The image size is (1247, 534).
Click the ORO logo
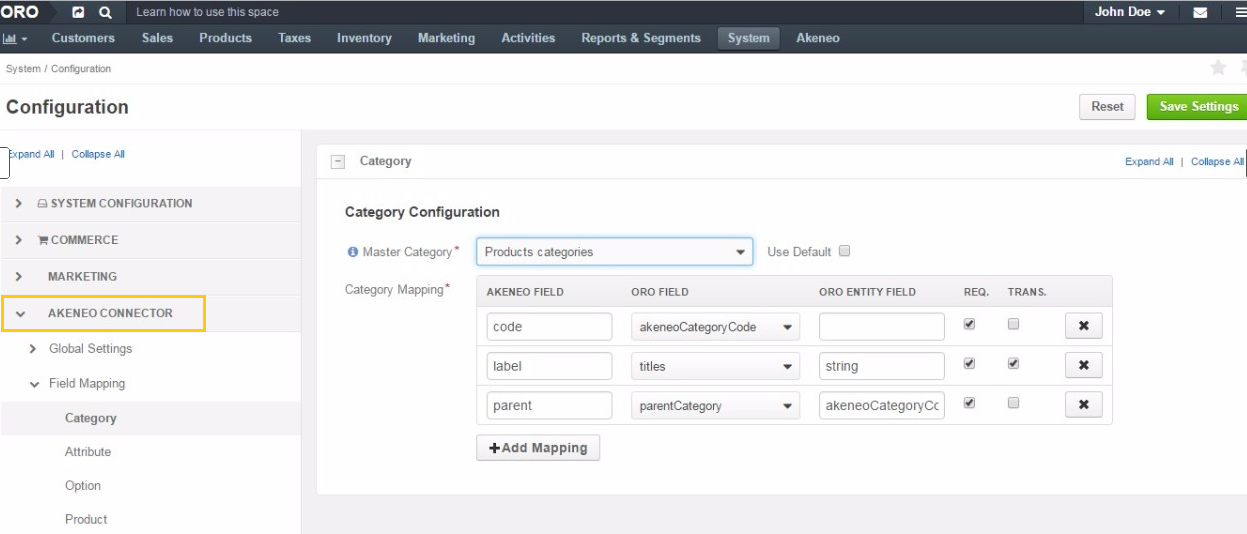[19, 12]
